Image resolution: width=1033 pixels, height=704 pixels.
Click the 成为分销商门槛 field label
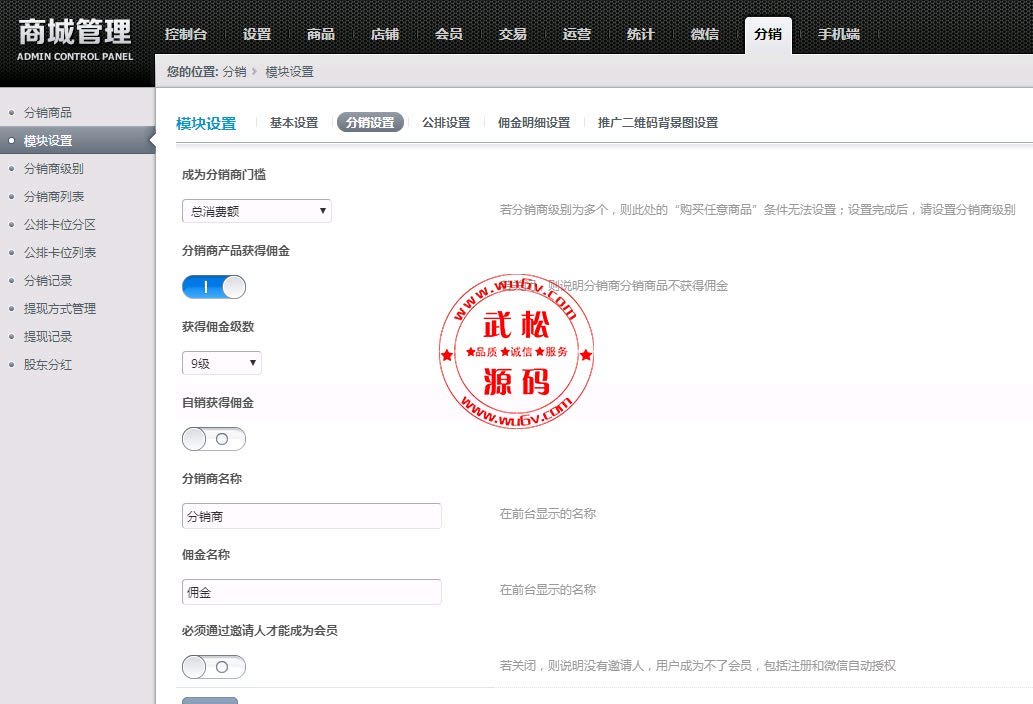coord(224,175)
